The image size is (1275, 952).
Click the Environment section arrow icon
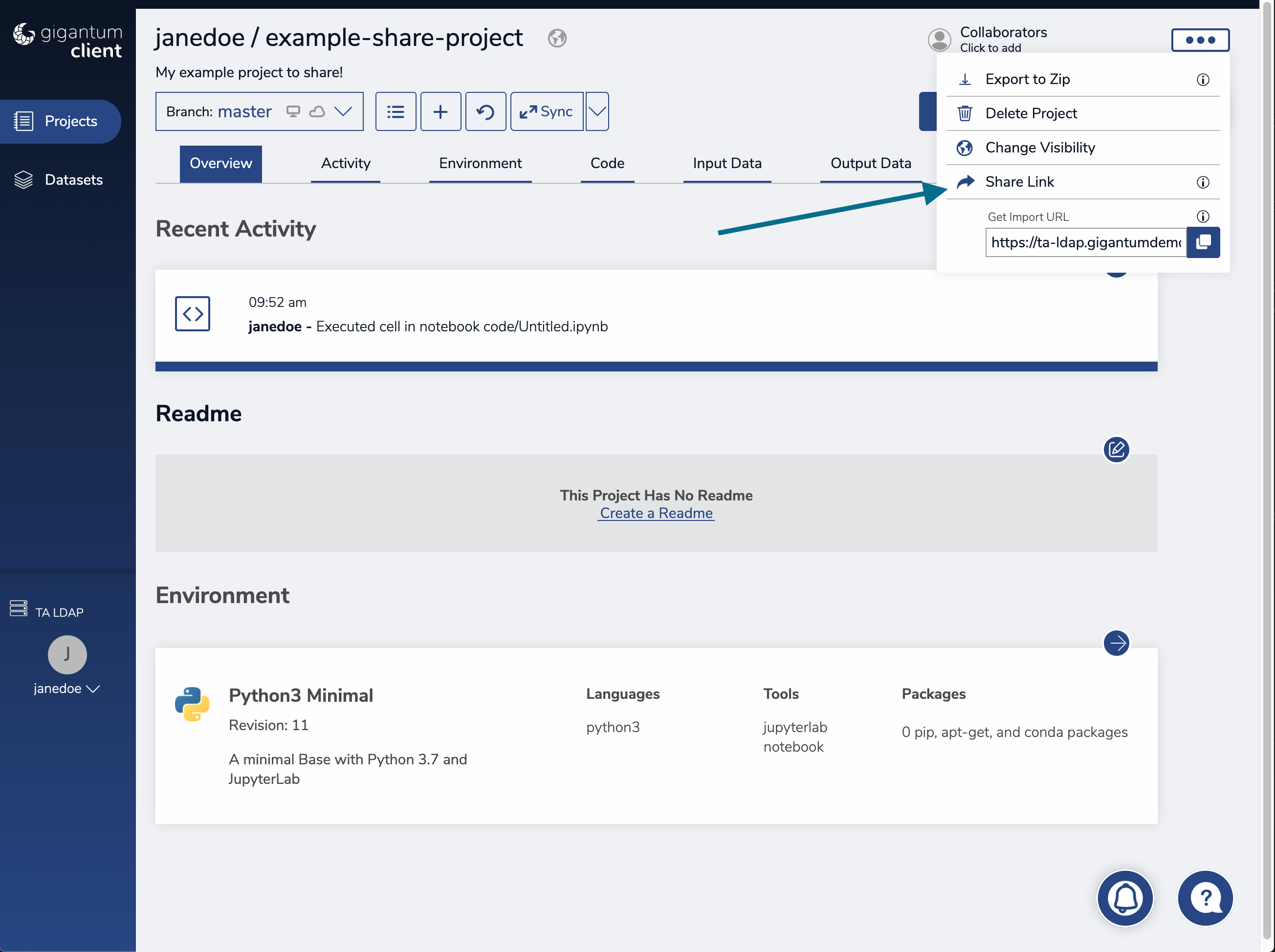1116,643
